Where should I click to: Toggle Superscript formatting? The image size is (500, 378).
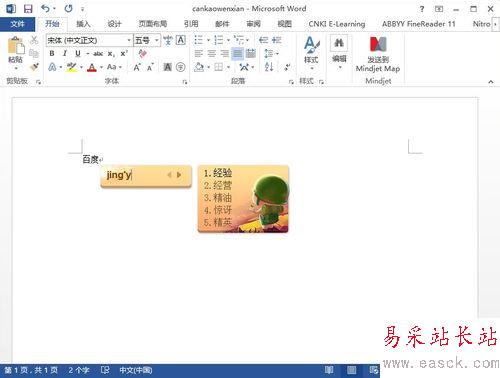(124, 53)
